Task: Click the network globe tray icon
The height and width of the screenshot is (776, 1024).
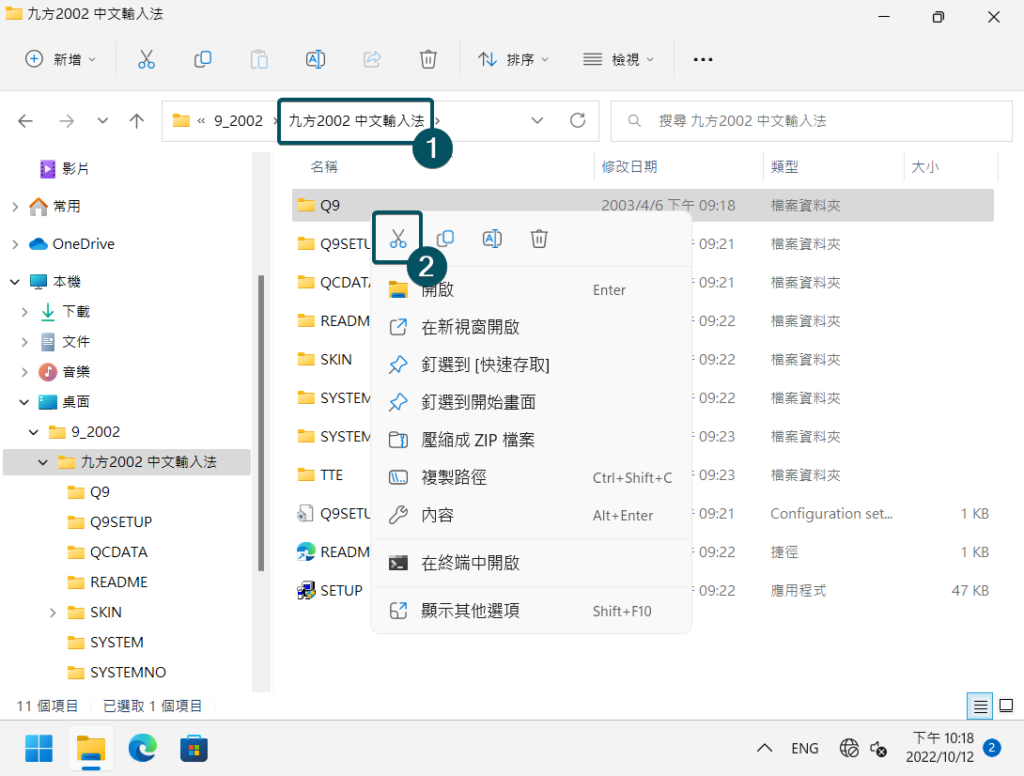Action: click(849, 748)
